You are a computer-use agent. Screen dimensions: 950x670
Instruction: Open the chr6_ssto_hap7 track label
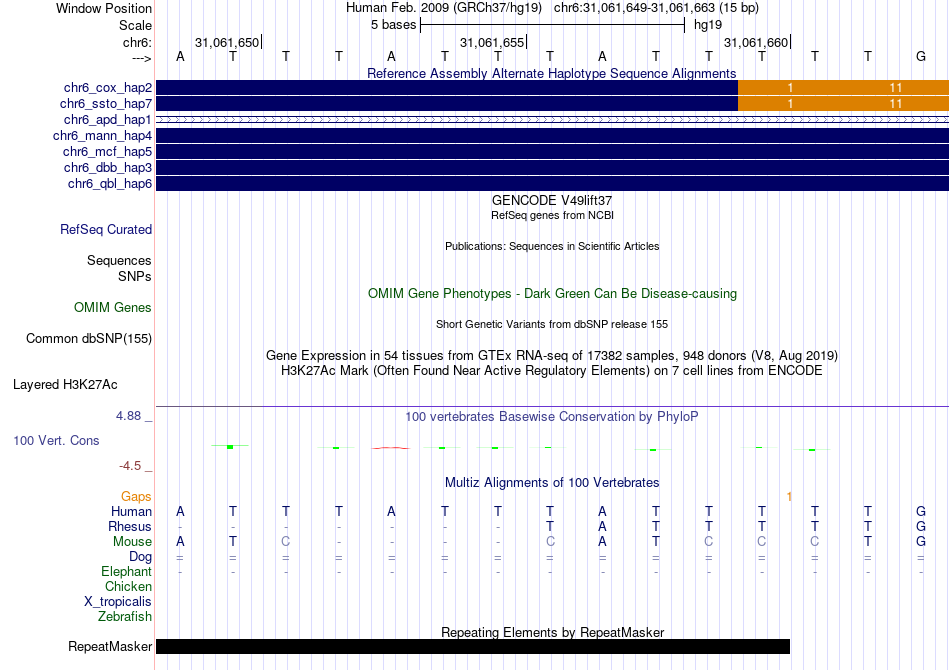pyautogui.click(x=105, y=104)
